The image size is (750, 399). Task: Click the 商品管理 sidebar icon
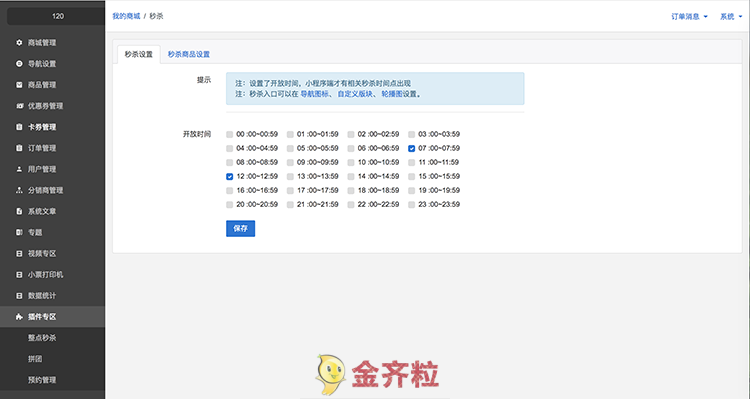point(19,85)
